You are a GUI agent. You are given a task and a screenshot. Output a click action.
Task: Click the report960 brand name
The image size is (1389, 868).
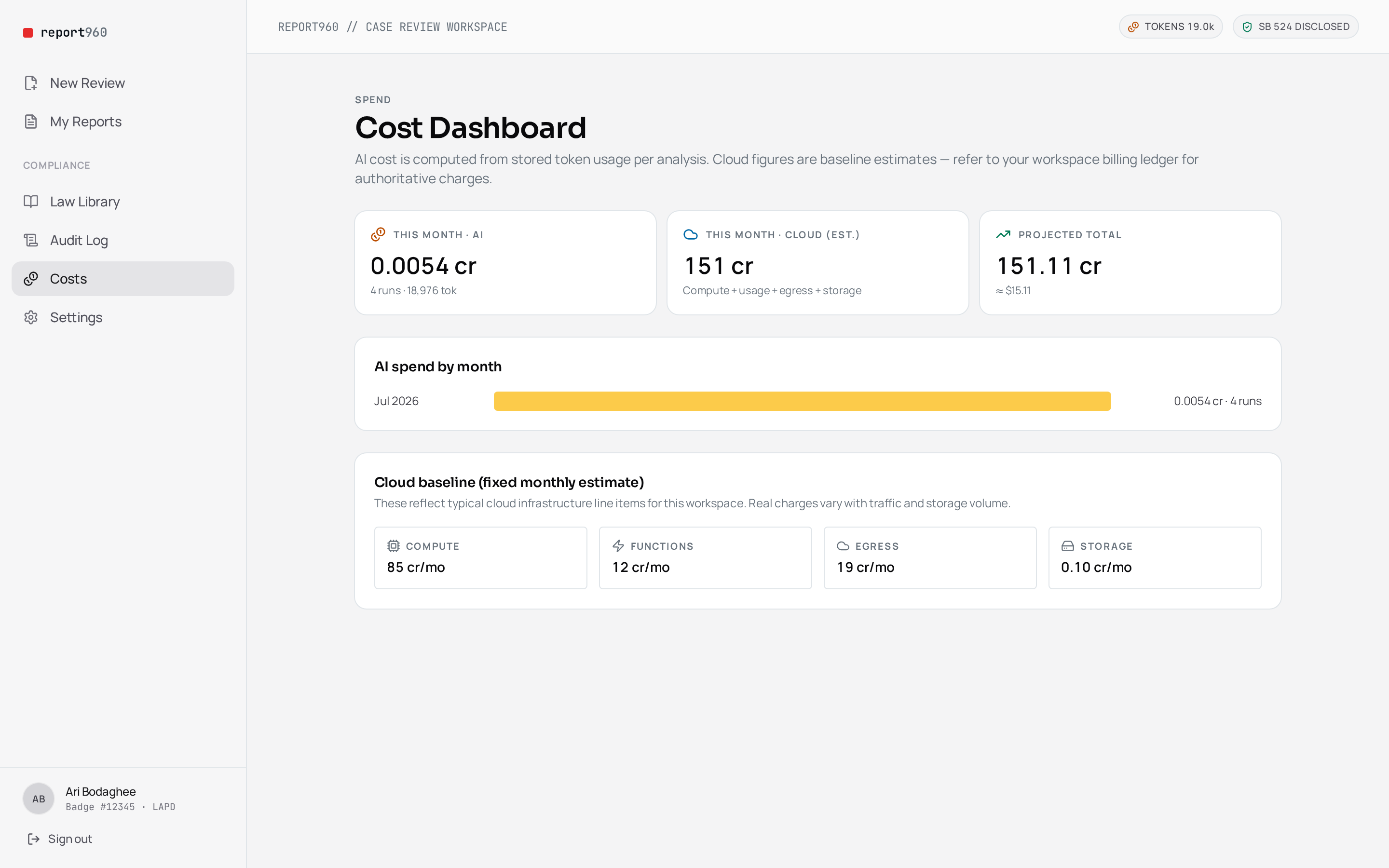73,33
